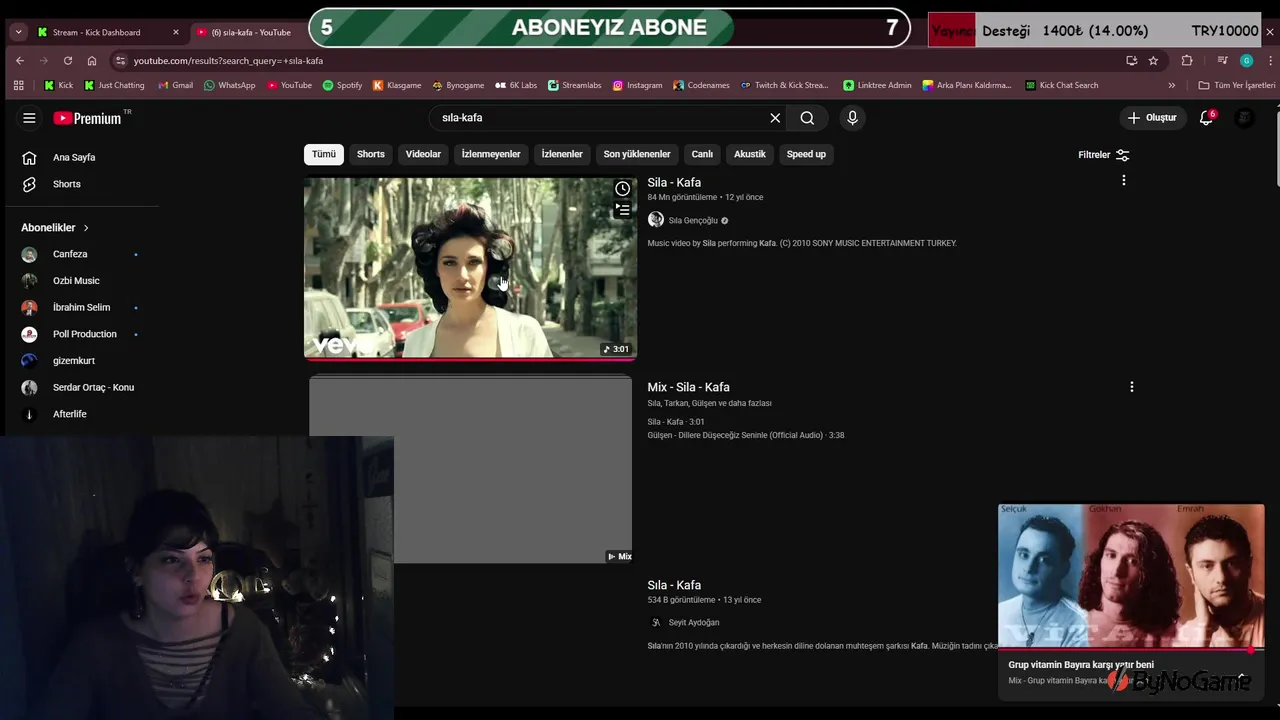
Task: Add Sıla - Kafa video to queue icon
Action: (622, 210)
